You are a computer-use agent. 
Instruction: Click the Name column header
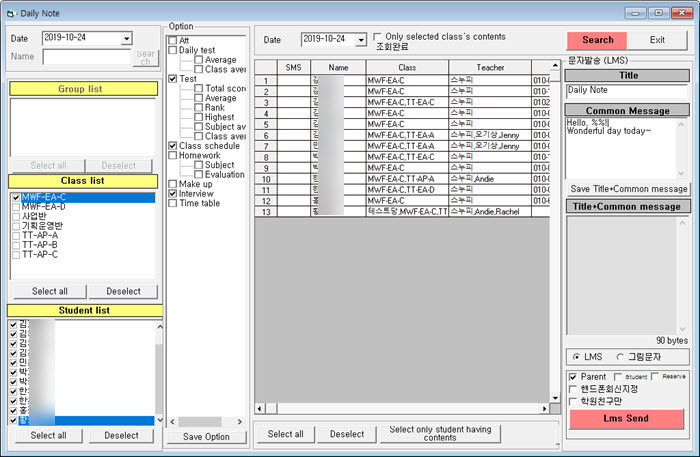[338, 67]
